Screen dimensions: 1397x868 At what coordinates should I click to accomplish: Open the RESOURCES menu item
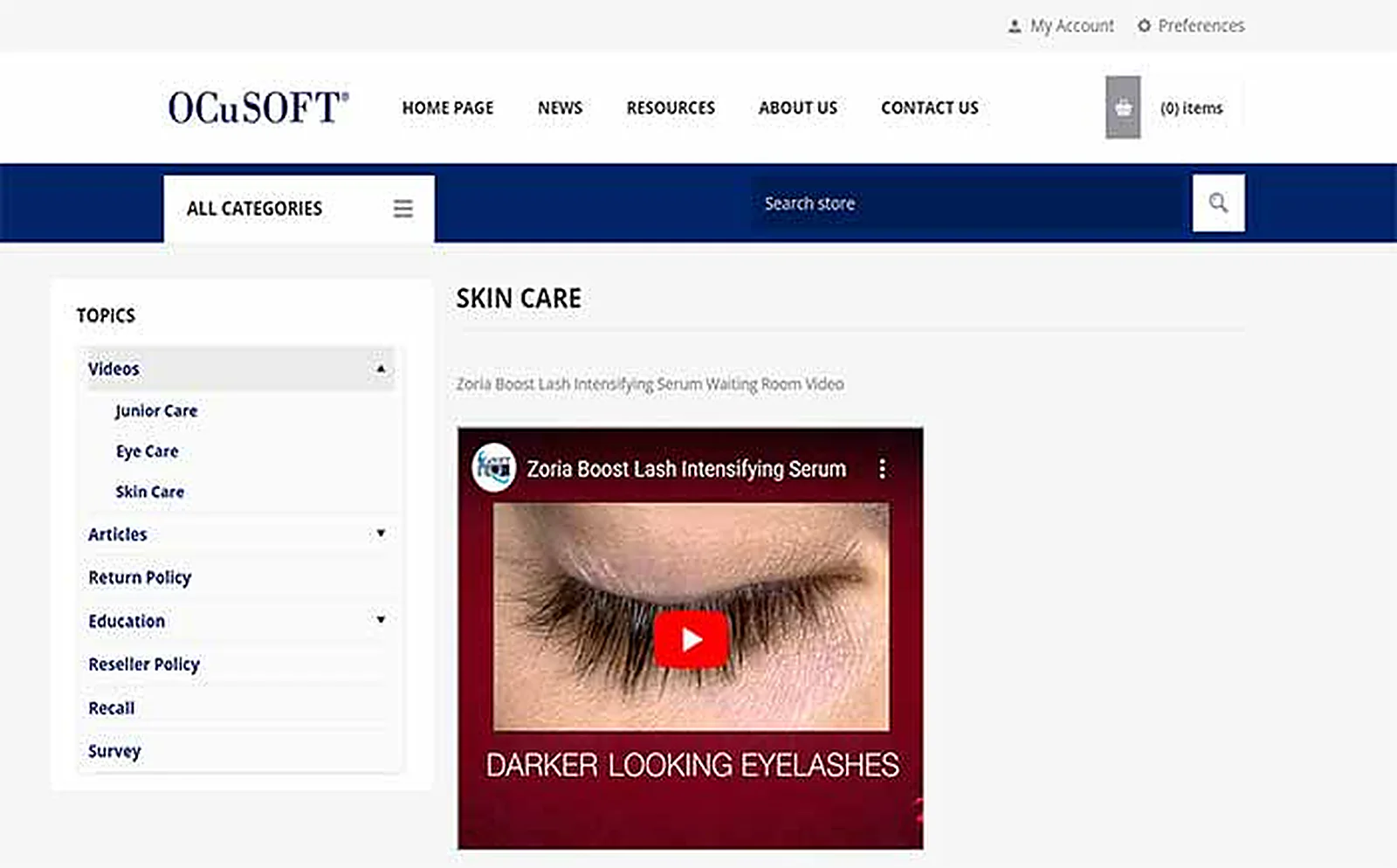click(x=671, y=107)
